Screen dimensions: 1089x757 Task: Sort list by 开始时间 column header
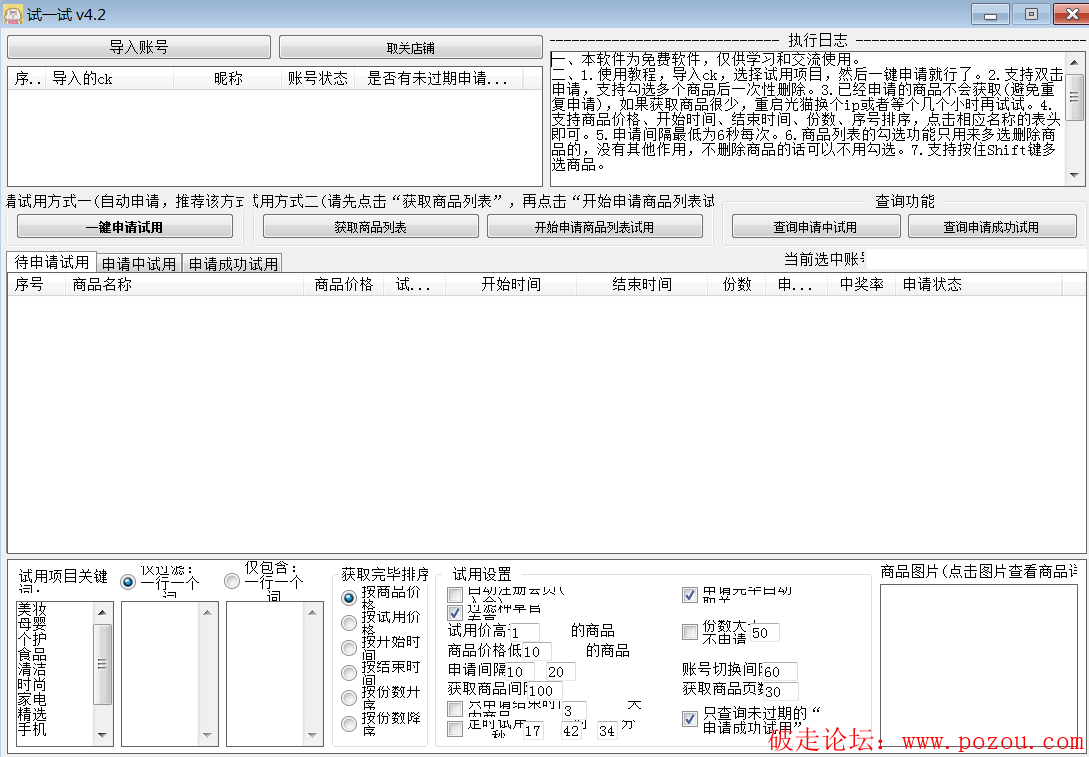510,285
